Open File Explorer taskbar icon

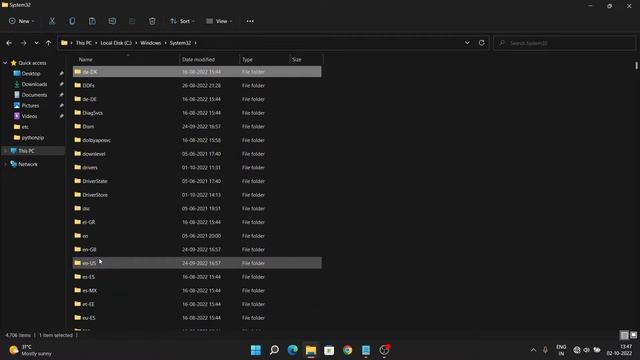(x=311, y=350)
